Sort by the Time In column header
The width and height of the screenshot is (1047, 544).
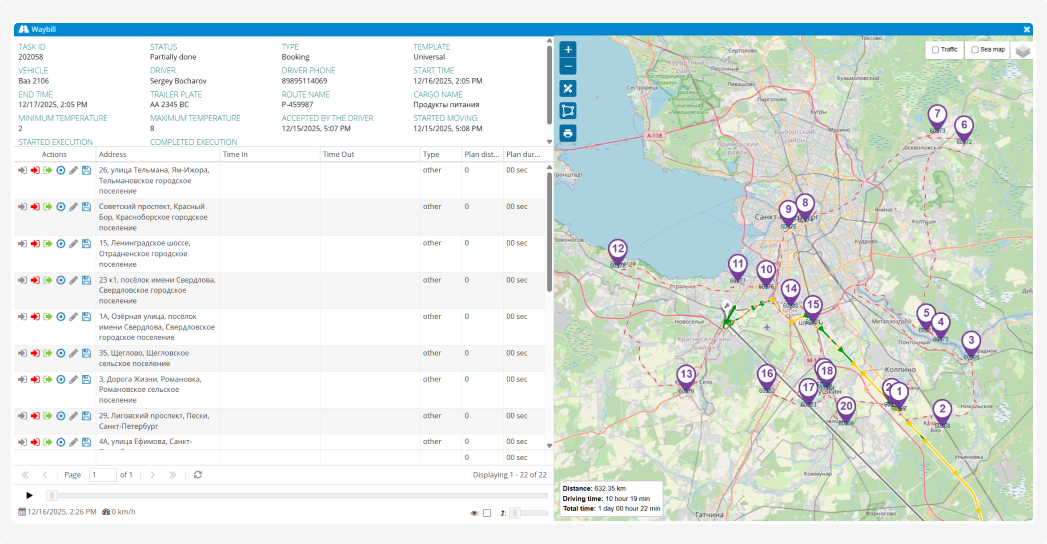(235, 155)
